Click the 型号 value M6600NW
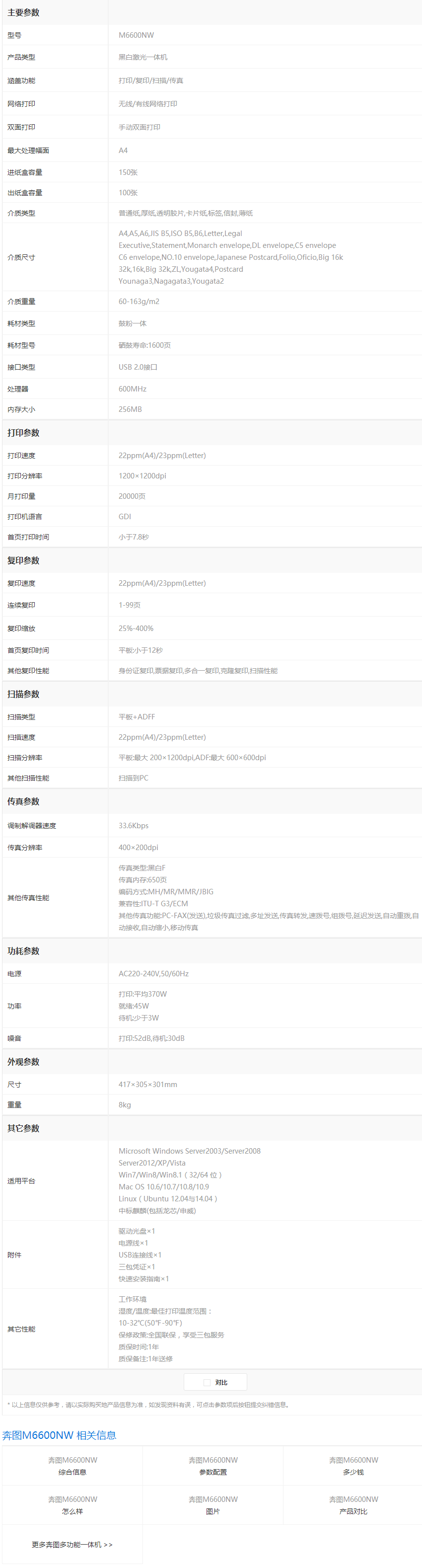Image resolution: width=422 pixels, height=1568 pixels. (x=136, y=35)
